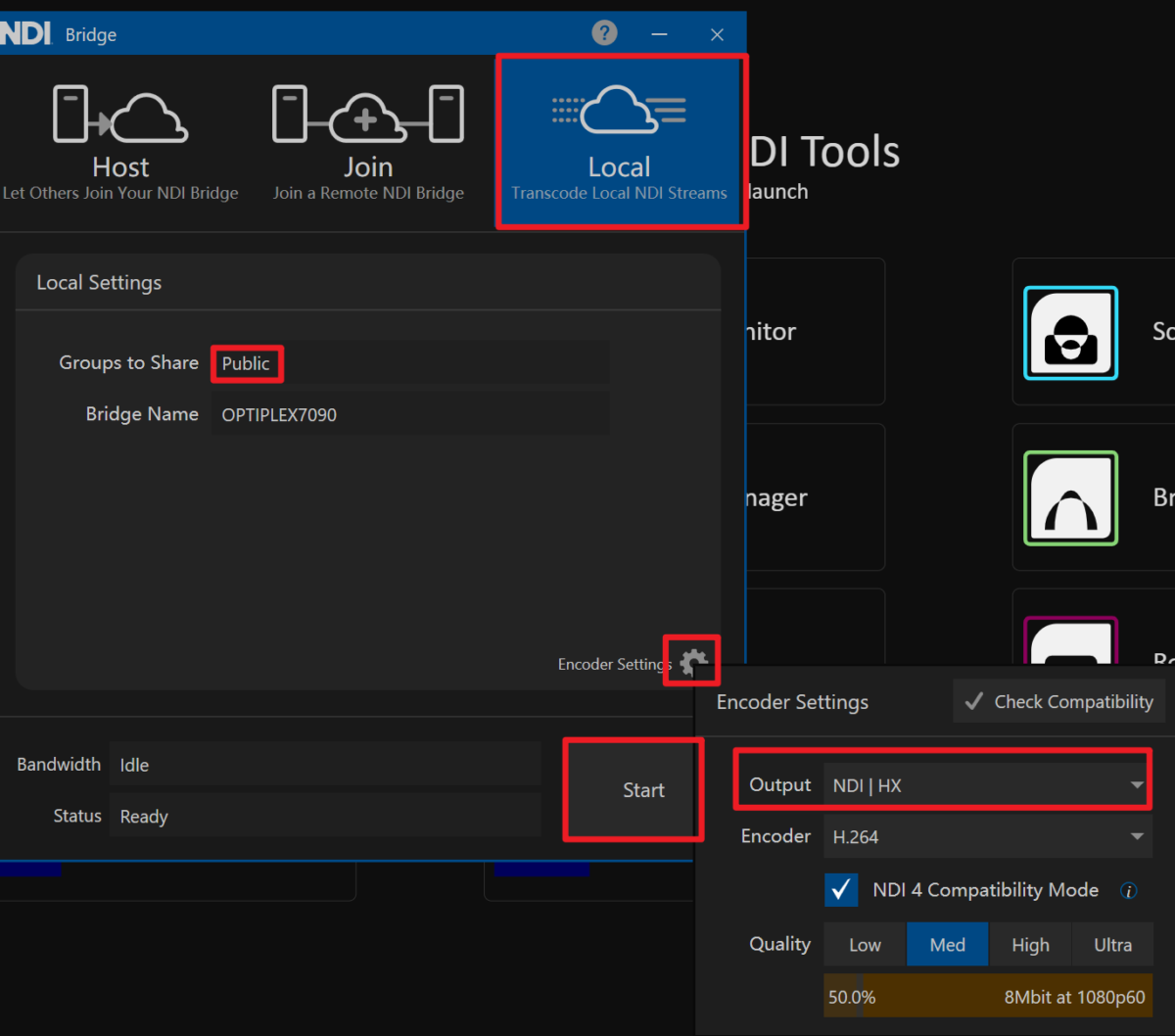This screenshot has height=1036, width=1175.
Task: Launch the green Bridge tool icon
Action: (x=1070, y=496)
